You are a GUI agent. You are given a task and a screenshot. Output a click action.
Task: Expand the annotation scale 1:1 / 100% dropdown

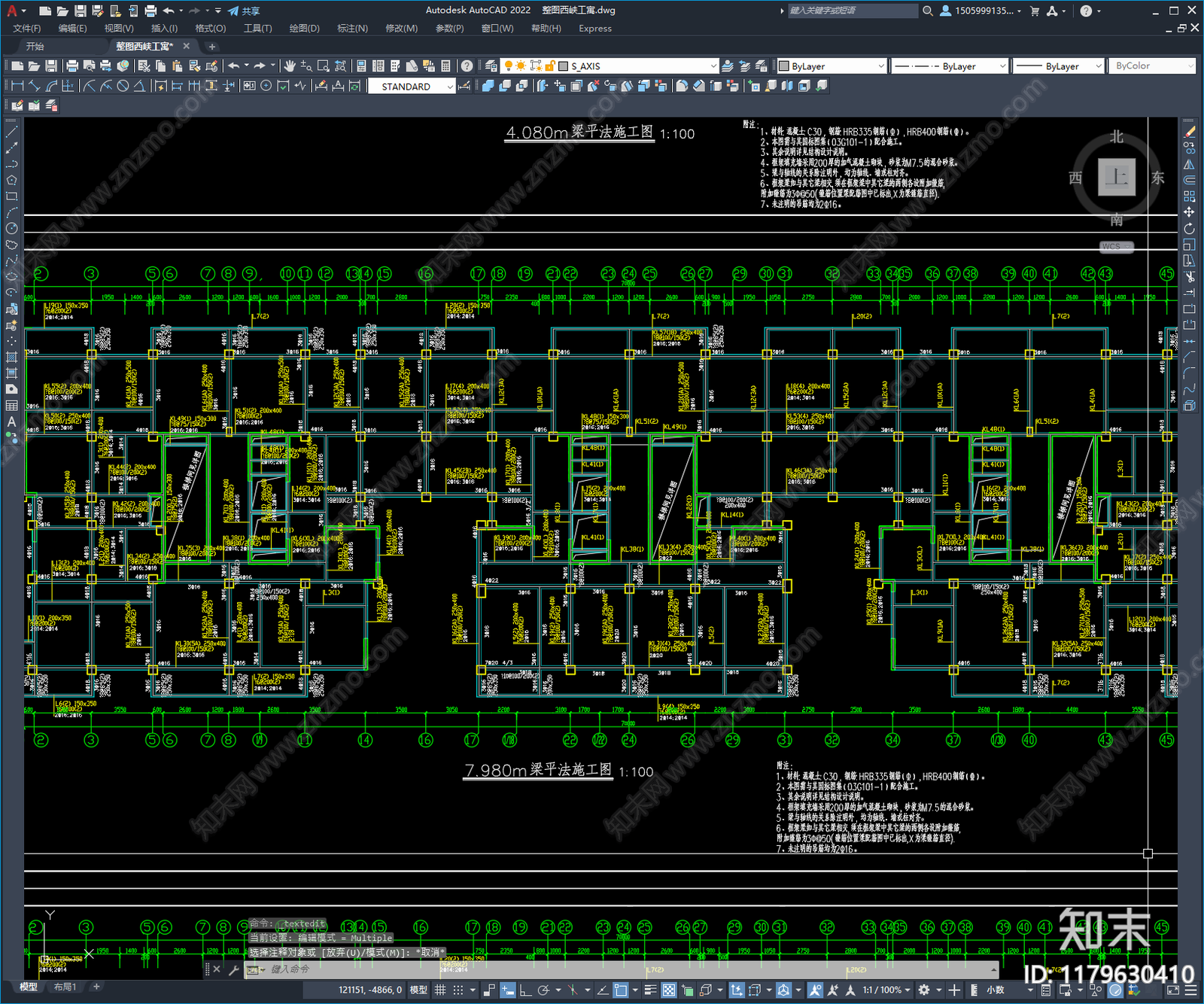(886, 990)
